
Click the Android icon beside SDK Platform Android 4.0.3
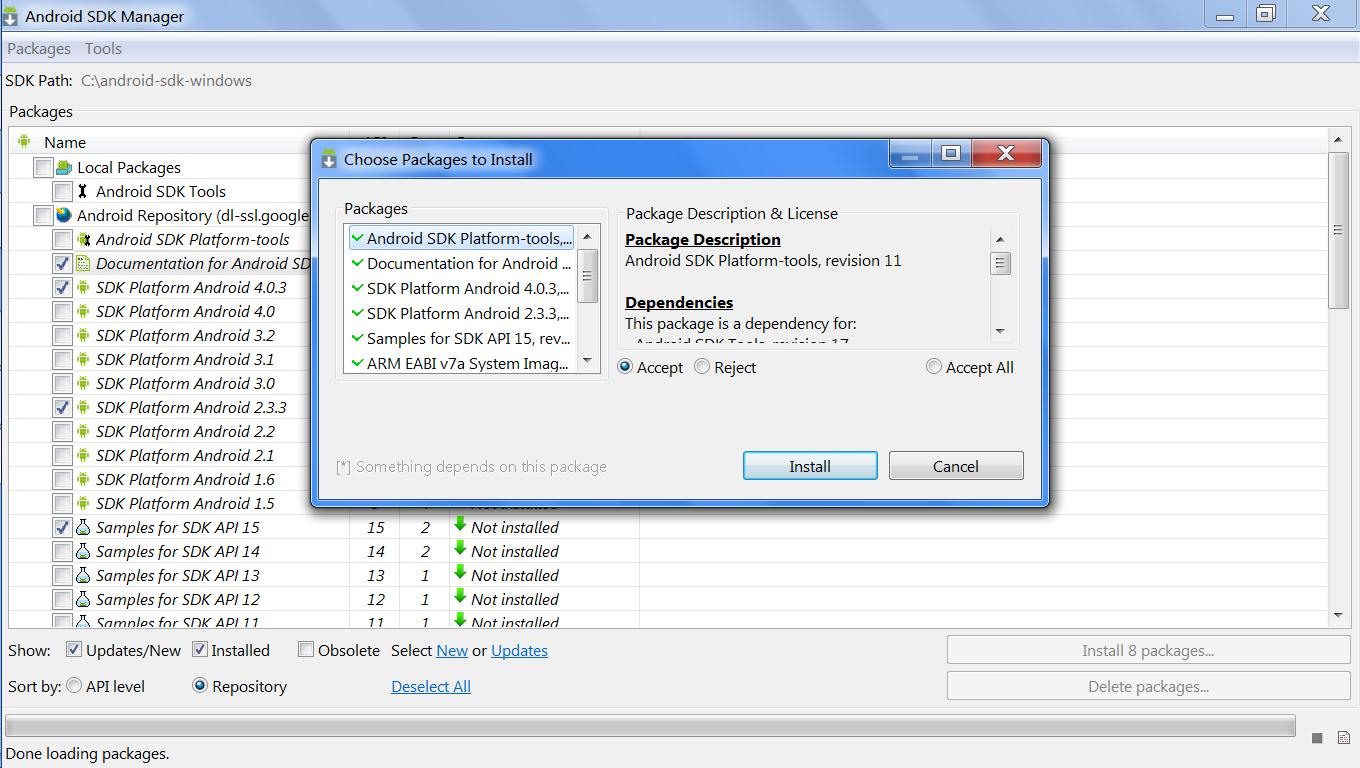tap(83, 288)
